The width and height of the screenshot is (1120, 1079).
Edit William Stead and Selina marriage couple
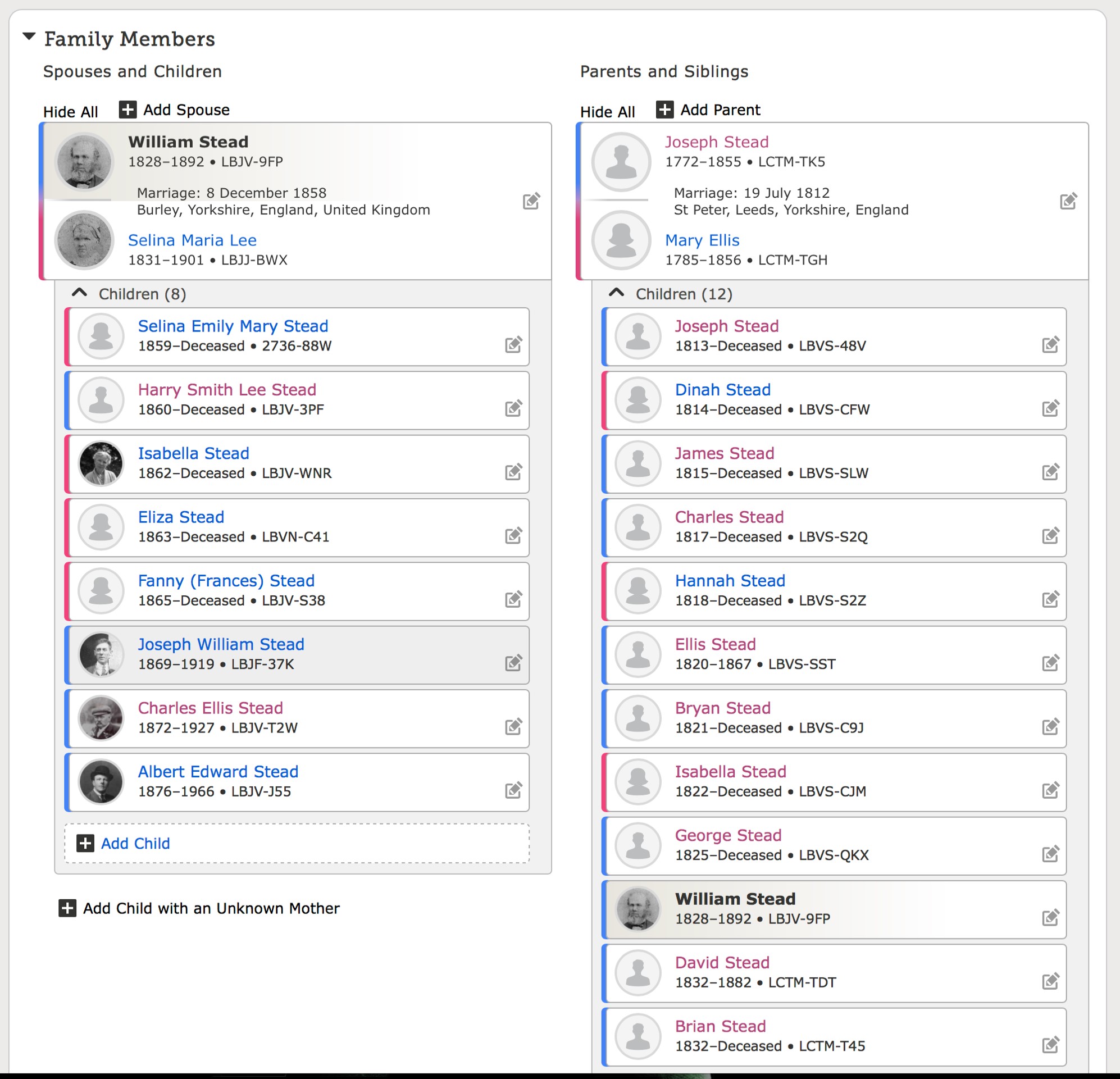pyautogui.click(x=531, y=201)
